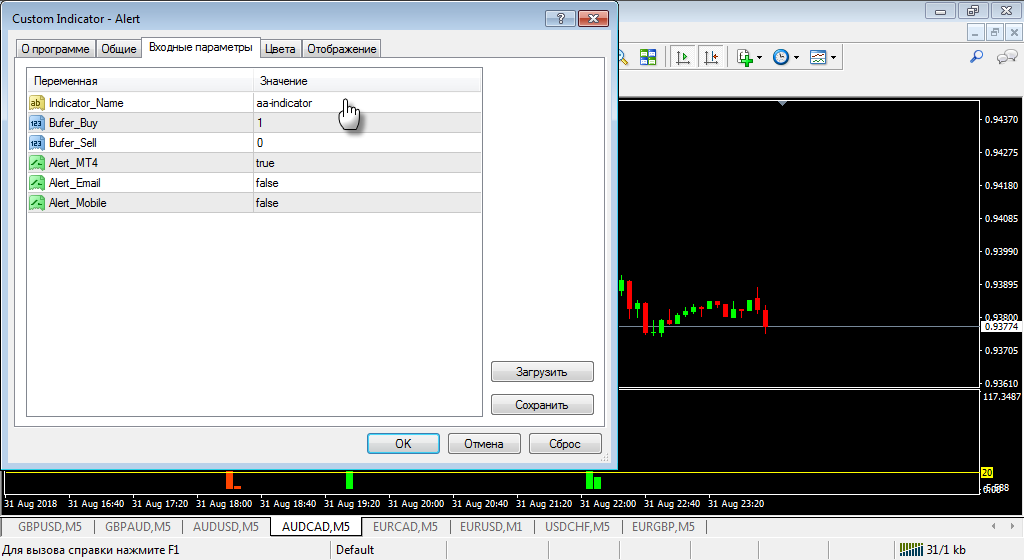
Task: Click the 31/1 kb traffic indicator
Action: (x=946, y=550)
